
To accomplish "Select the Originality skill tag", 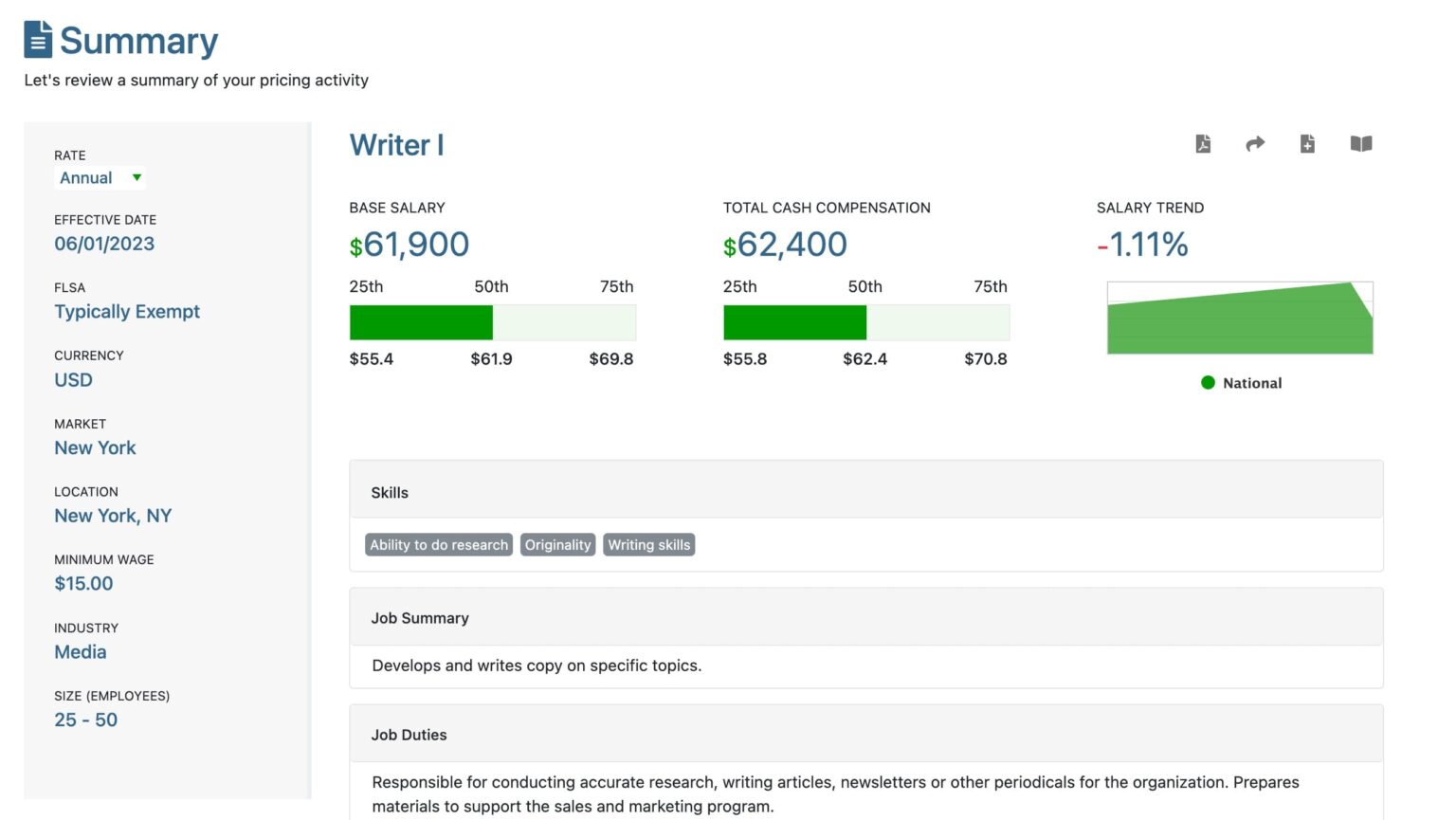I will pyautogui.click(x=557, y=545).
